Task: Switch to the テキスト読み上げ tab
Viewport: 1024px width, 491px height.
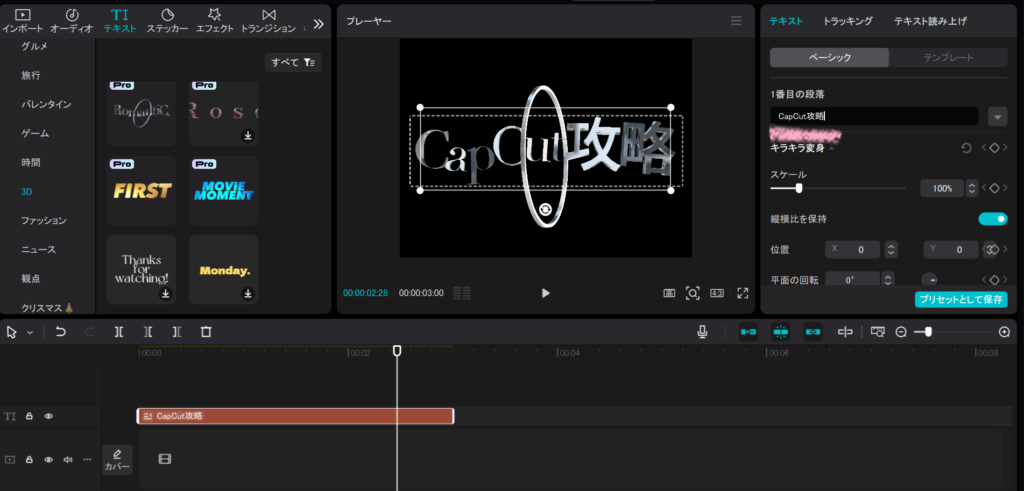Action: [x=930, y=22]
